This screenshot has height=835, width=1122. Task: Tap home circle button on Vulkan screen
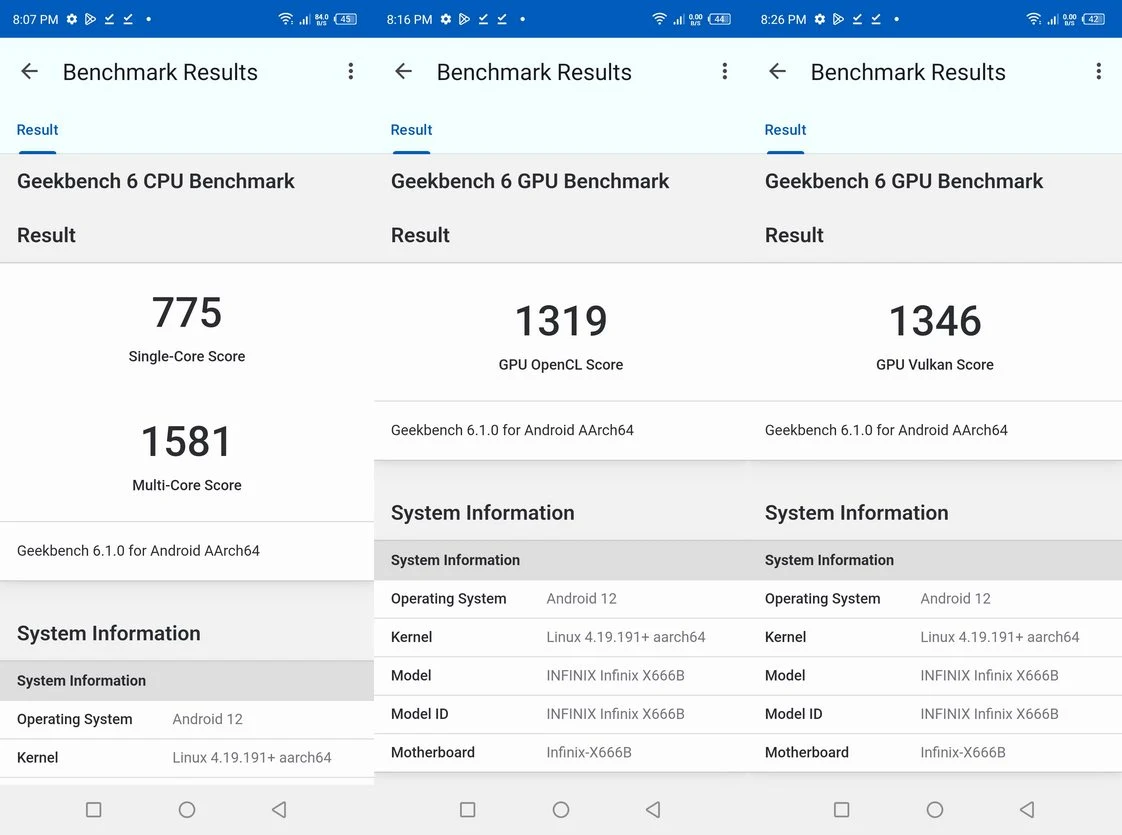click(935, 809)
